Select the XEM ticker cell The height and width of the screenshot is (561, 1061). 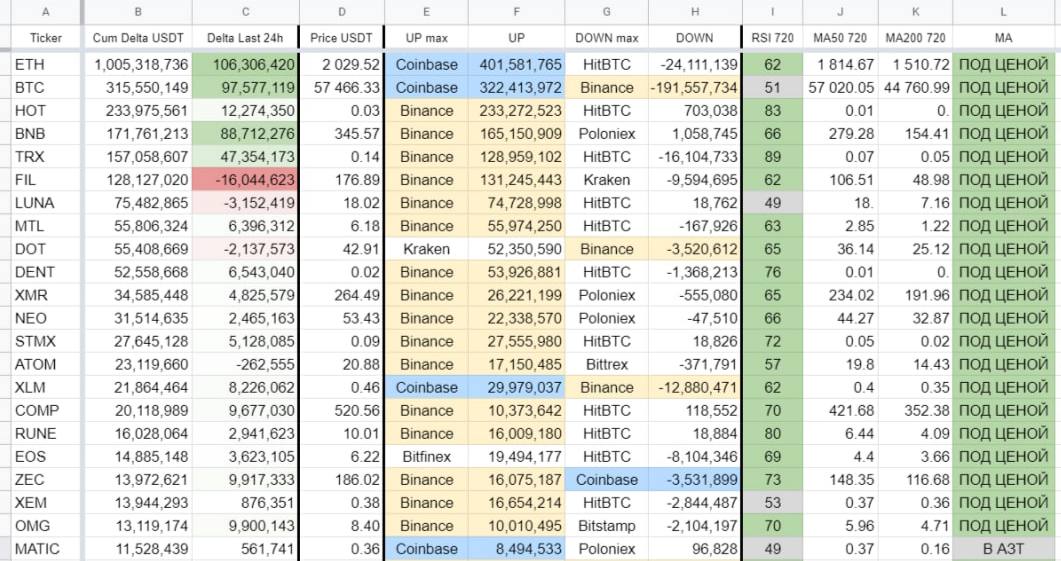[x=45, y=503]
